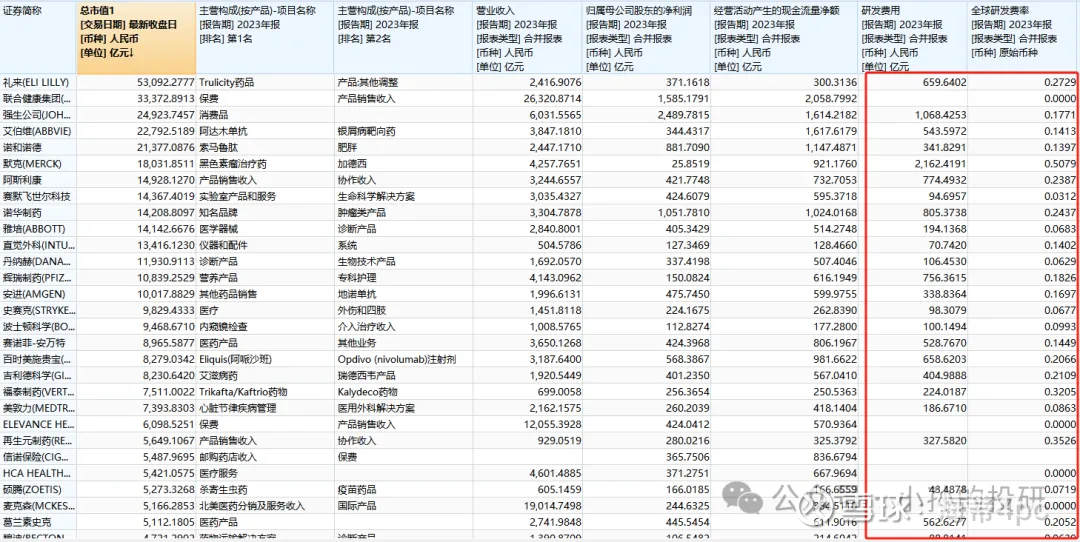Select the 默克(MERCK) row name
The image size is (1080, 542).
pos(31,164)
